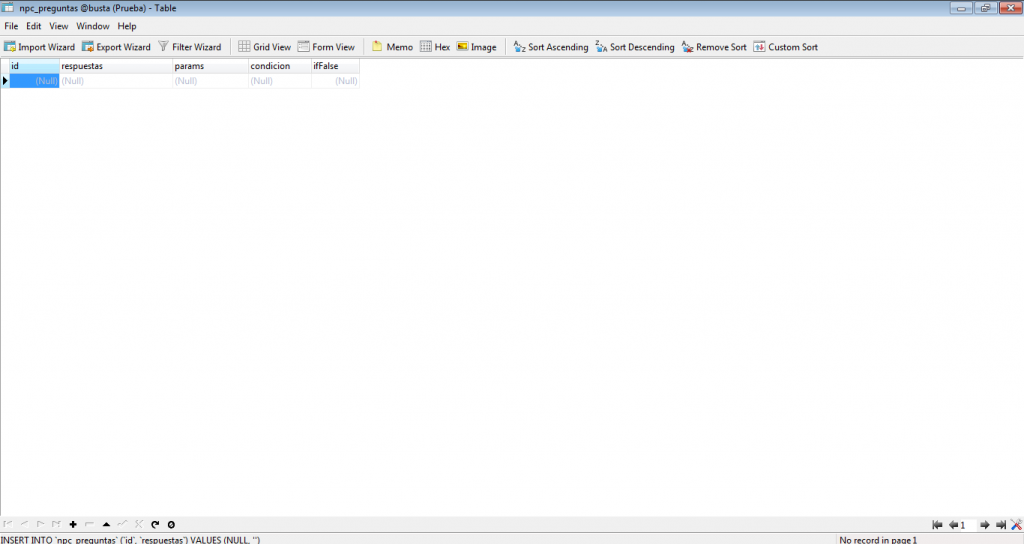The height and width of the screenshot is (544, 1024).
Task: Click the edit record triangle icon
Action: click(106, 524)
